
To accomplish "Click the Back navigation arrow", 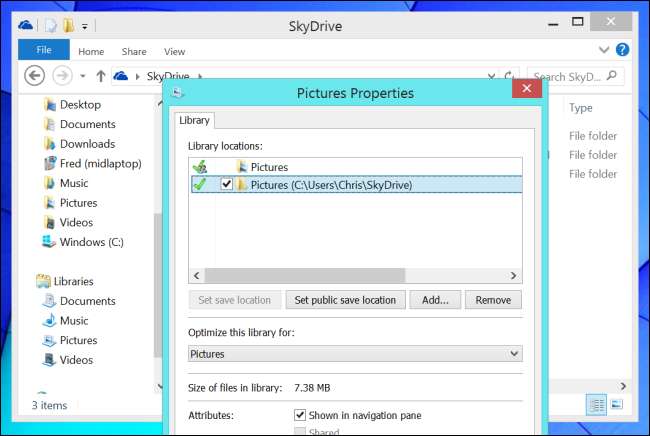I will point(34,75).
